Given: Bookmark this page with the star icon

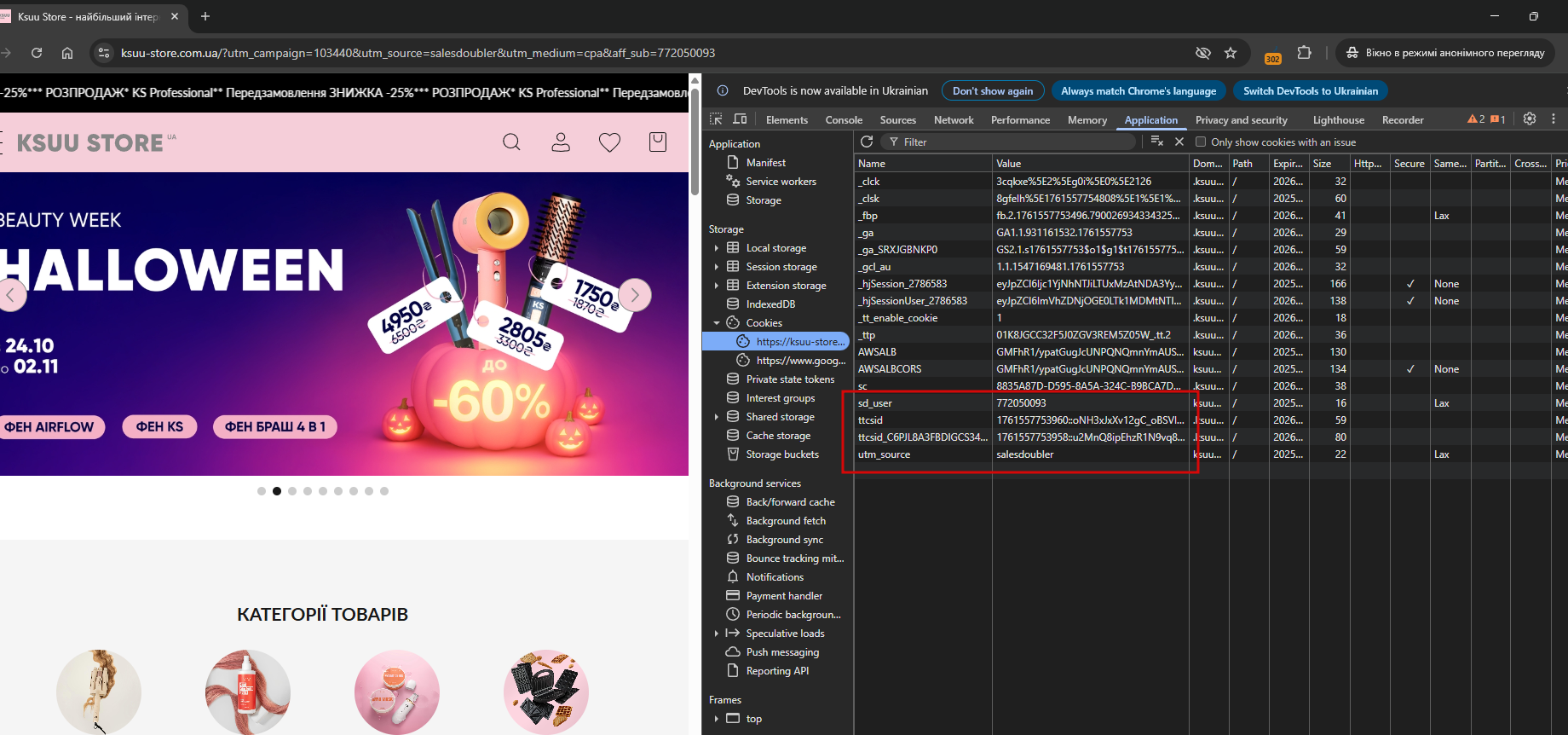Looking at the screenshot, I should [1231, 53].
